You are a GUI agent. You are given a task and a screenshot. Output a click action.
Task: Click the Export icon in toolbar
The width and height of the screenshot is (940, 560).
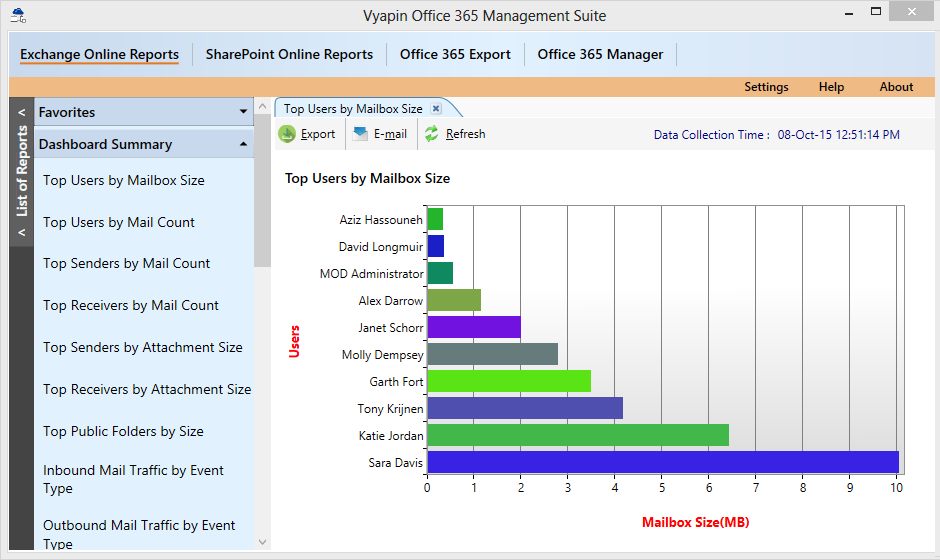pyautogui.click(x=287, y=134)
